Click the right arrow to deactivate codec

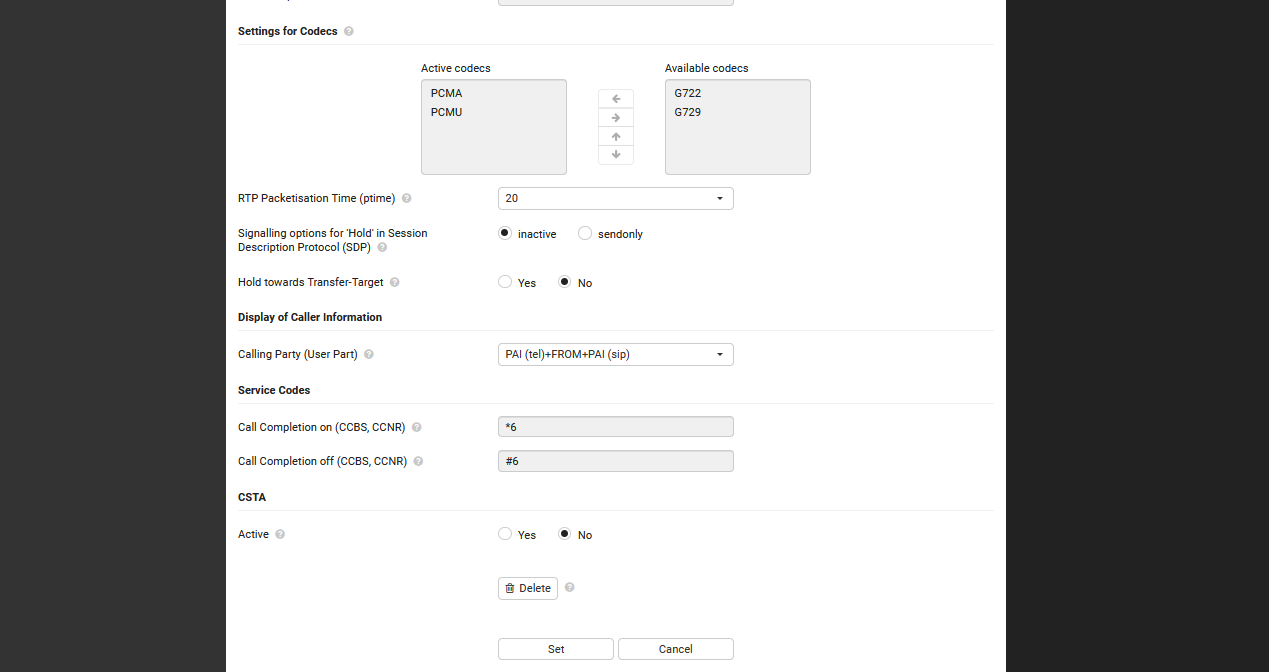[616, 118]
